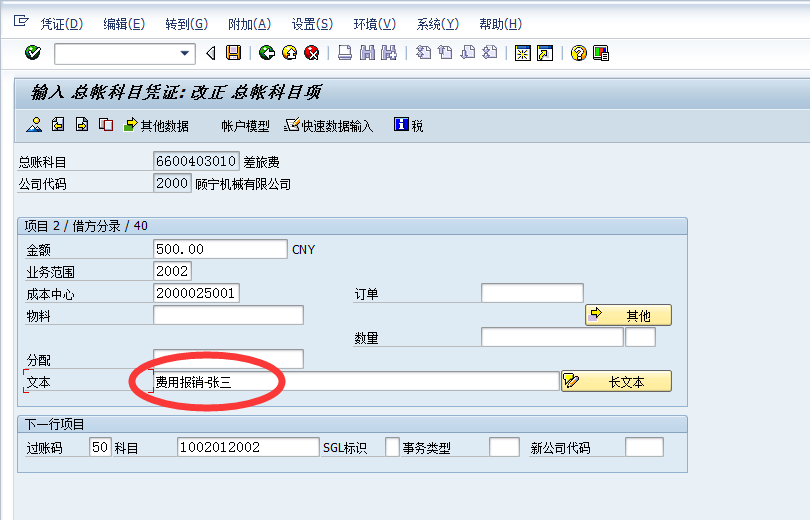Click the Find binoculars icon

367,53
